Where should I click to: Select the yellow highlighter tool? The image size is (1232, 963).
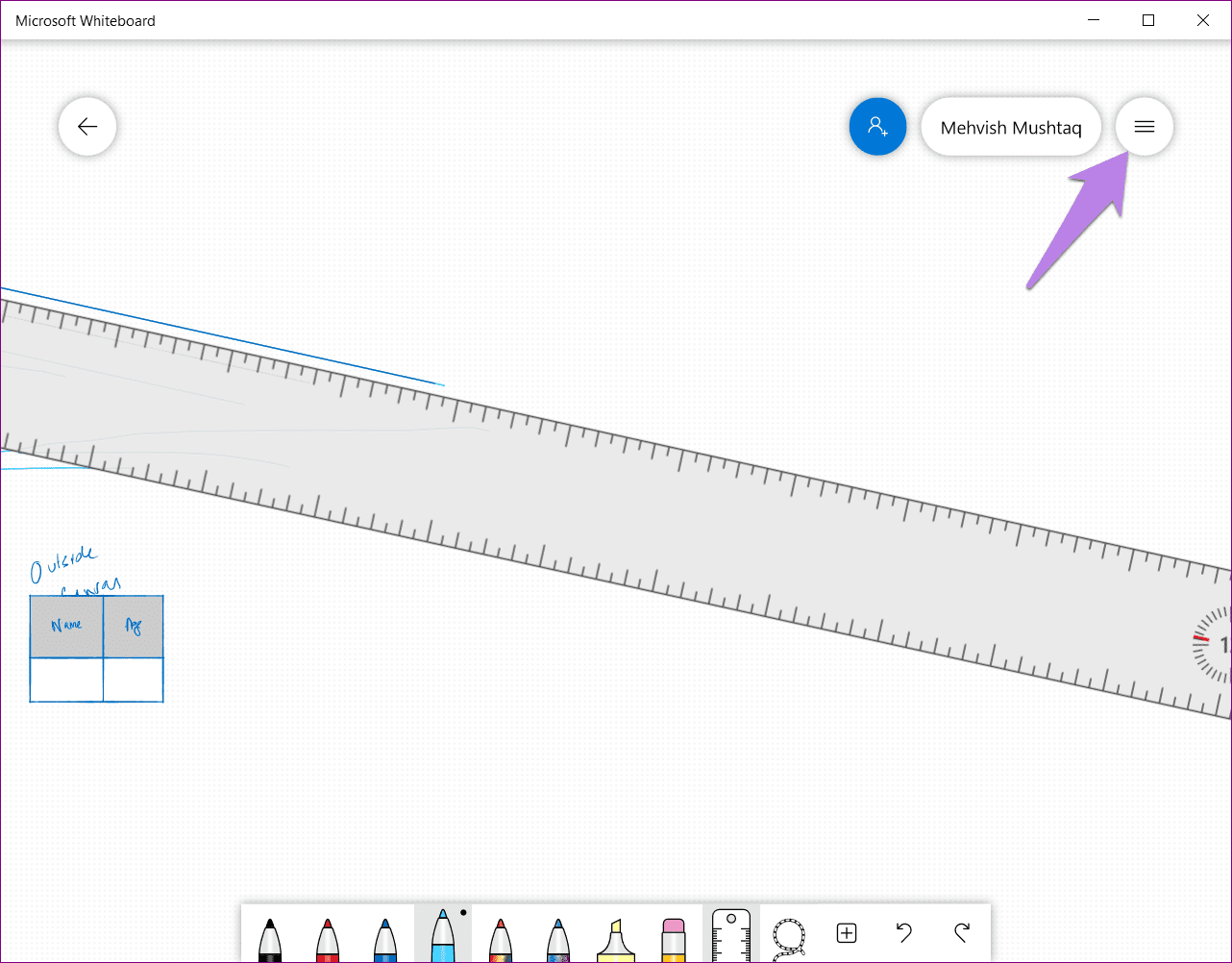(x=615, y=939)
